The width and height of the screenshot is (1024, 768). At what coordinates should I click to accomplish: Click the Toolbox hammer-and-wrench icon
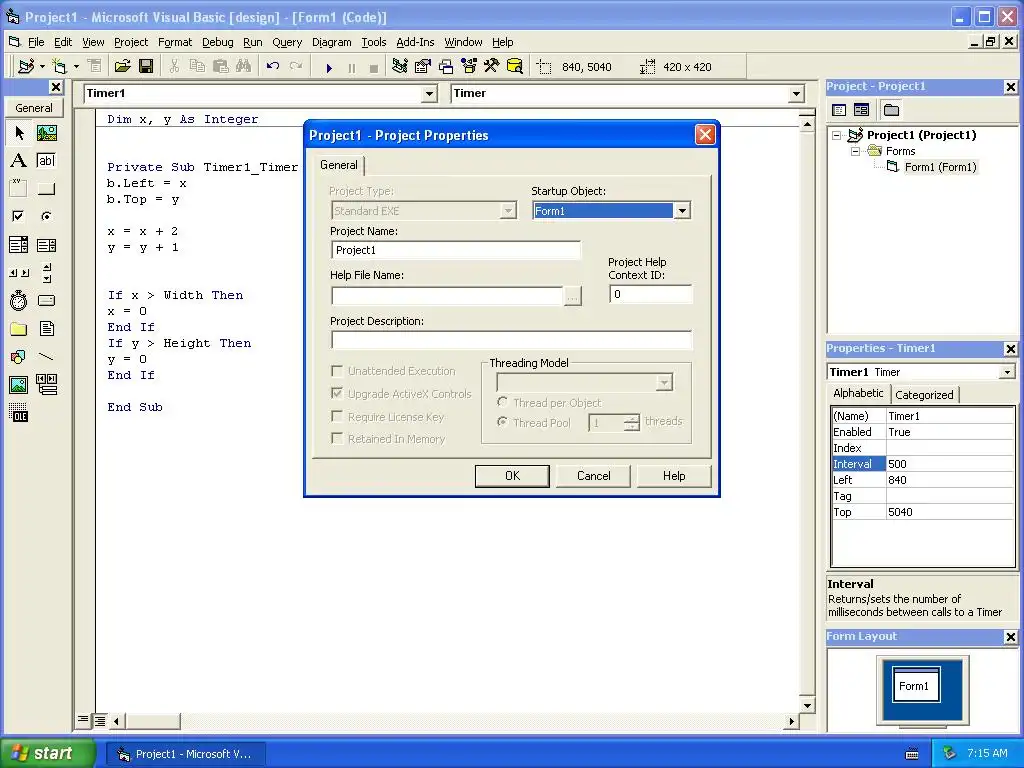tap(491, 66)
